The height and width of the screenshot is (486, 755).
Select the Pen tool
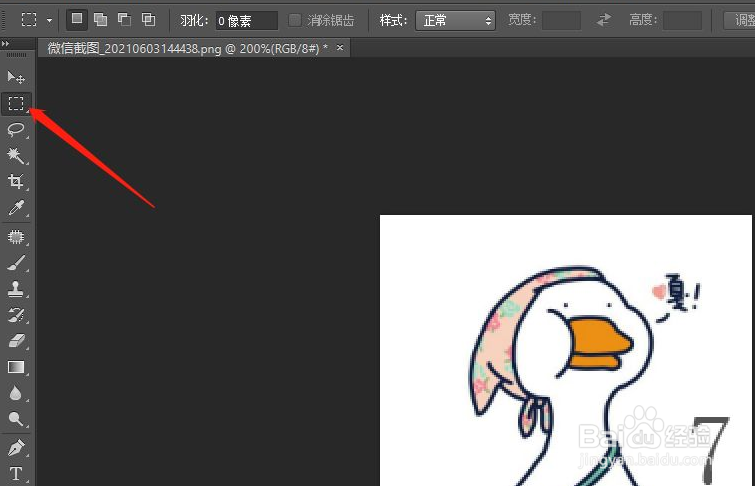(x=16, y=447)
